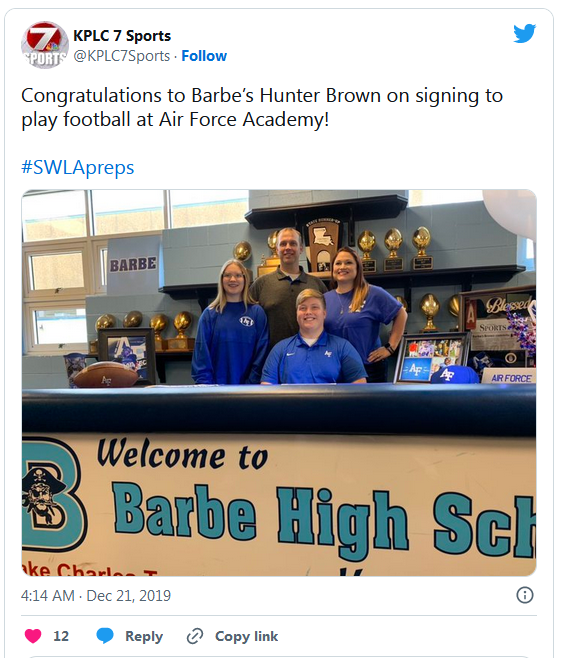Follow the KPLC7Sports account
Viewport: 573px width, 658px height.
click(x=204, y=56)
